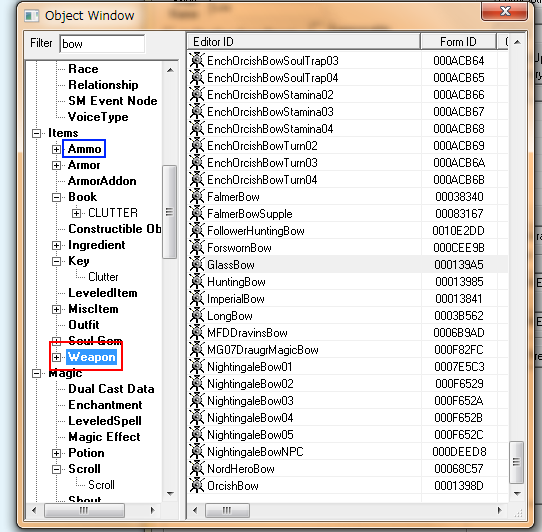Image resolution: width=542 pixels, height=532 pixels.
Task: Click the weapon icon beside NordHeroBow
Action: pyautogui.click(x=197, y=469)
